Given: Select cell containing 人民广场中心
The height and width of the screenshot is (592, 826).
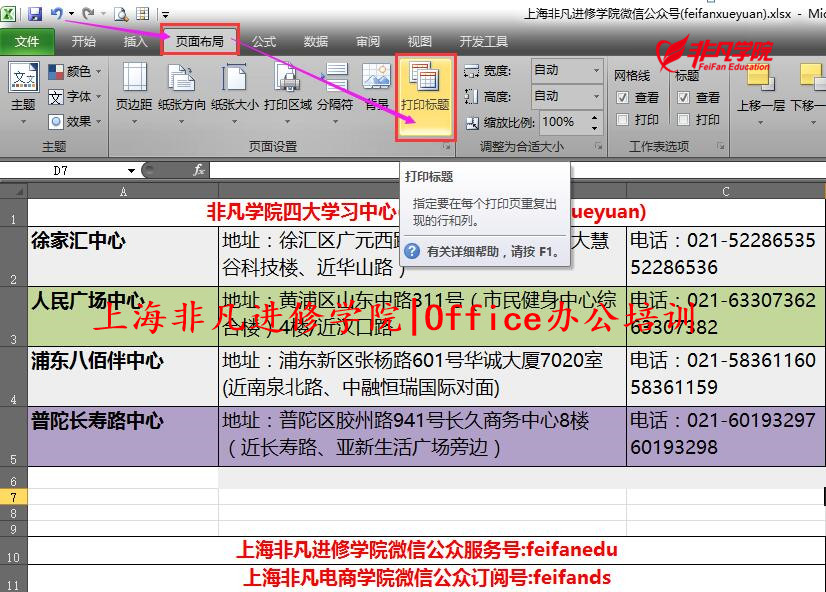Looking at the screenshot, I should pyautogui.click(x=123, y=317).
